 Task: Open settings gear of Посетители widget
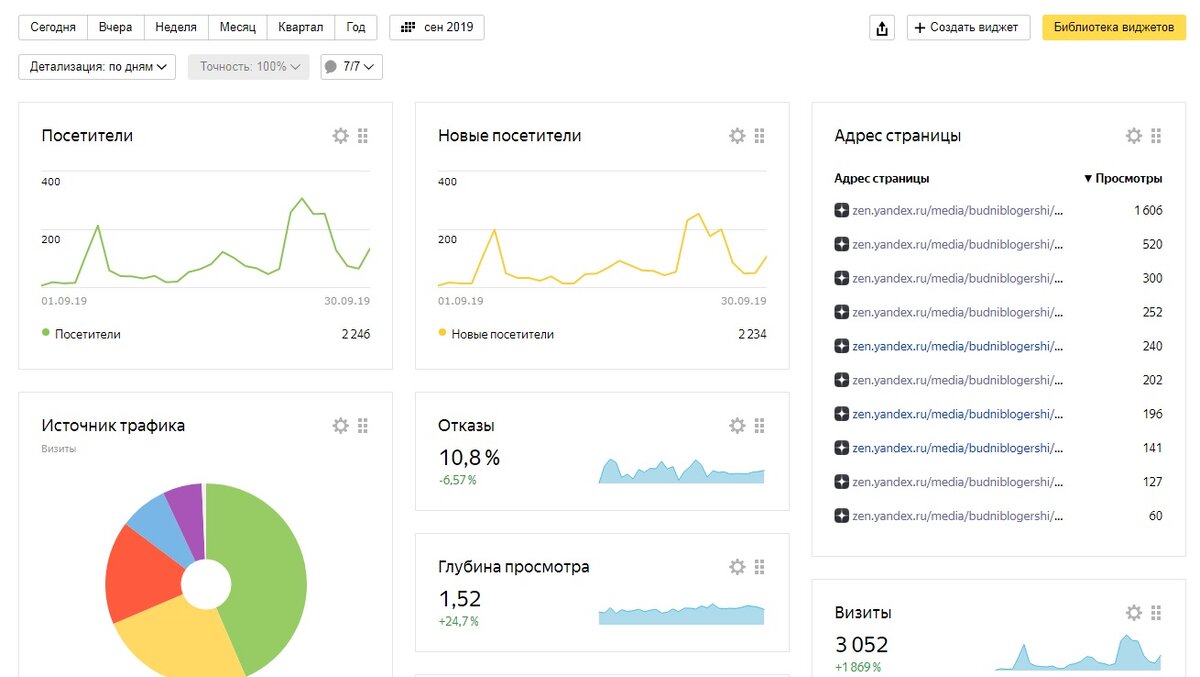click(340, 136)
